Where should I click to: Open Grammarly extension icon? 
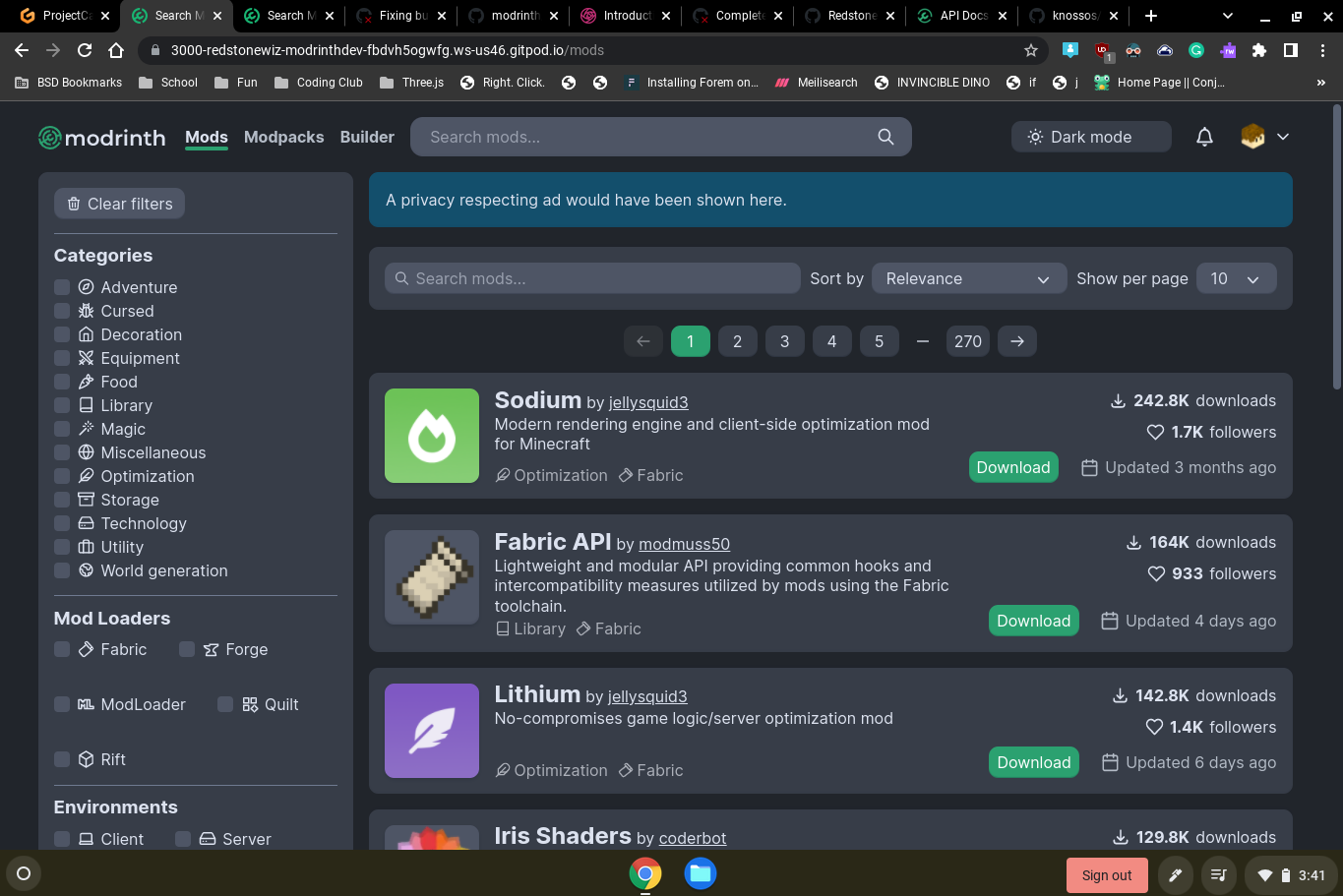(1196, 50)
